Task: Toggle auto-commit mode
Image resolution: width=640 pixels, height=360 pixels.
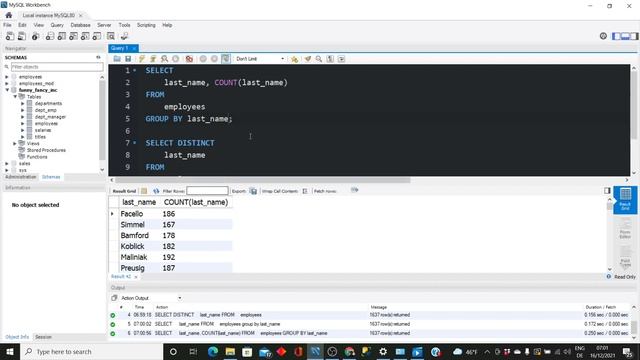Action: click(226, 59)
